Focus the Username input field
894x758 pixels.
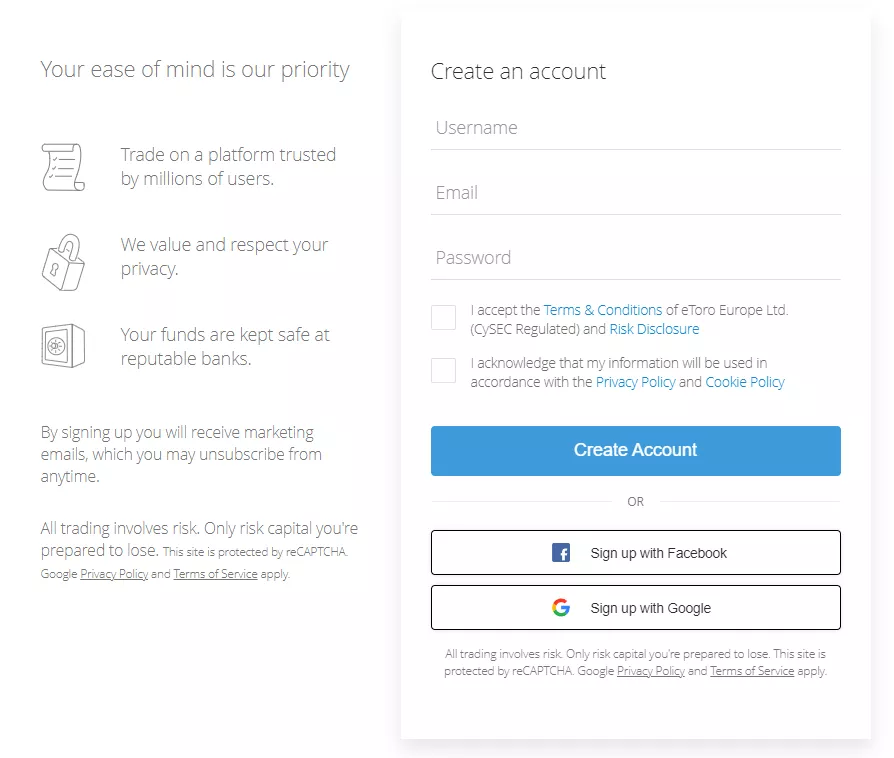[x=635, y=129]
